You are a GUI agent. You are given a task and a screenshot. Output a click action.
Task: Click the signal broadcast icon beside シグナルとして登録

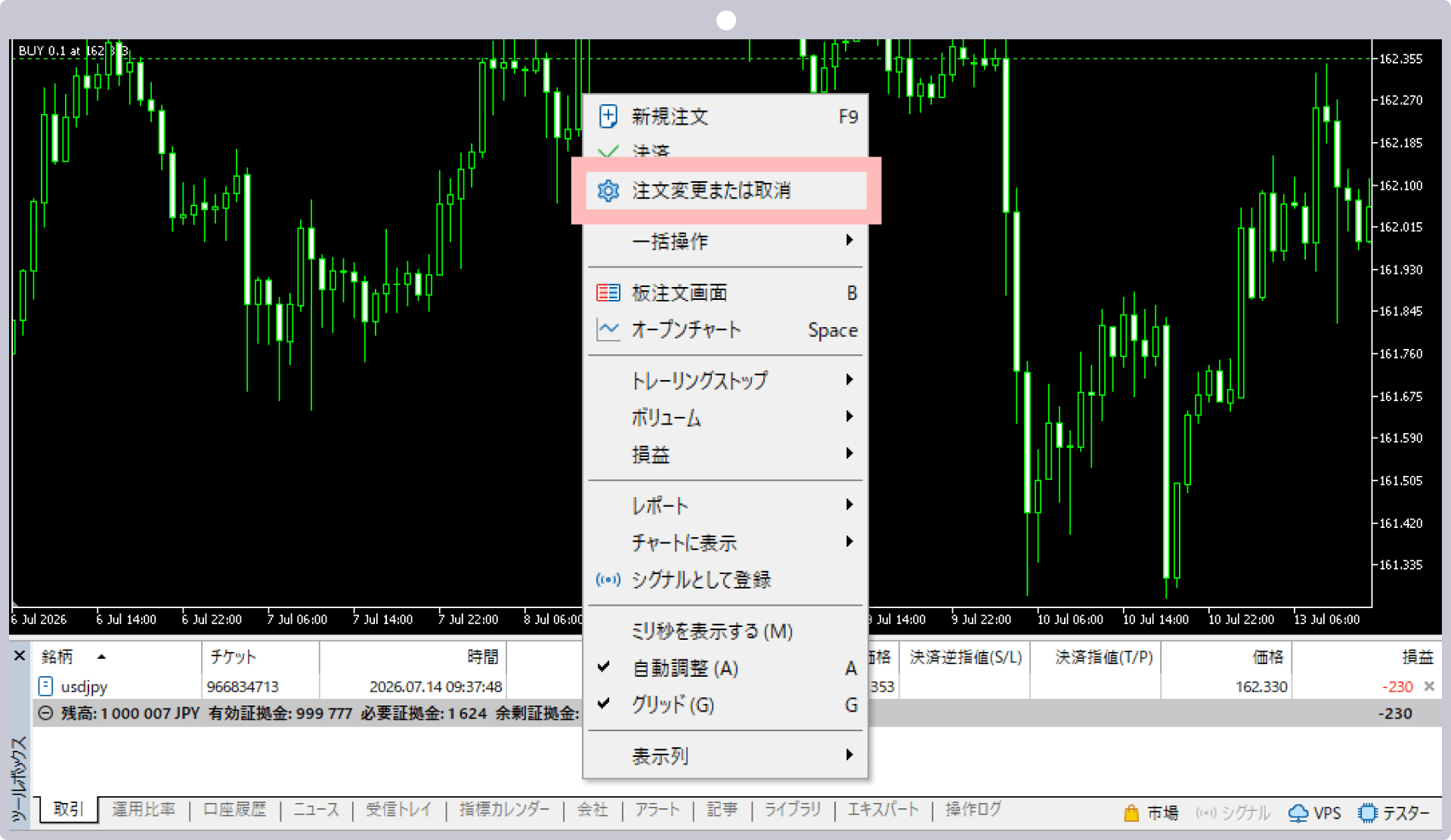pos(608,579)
